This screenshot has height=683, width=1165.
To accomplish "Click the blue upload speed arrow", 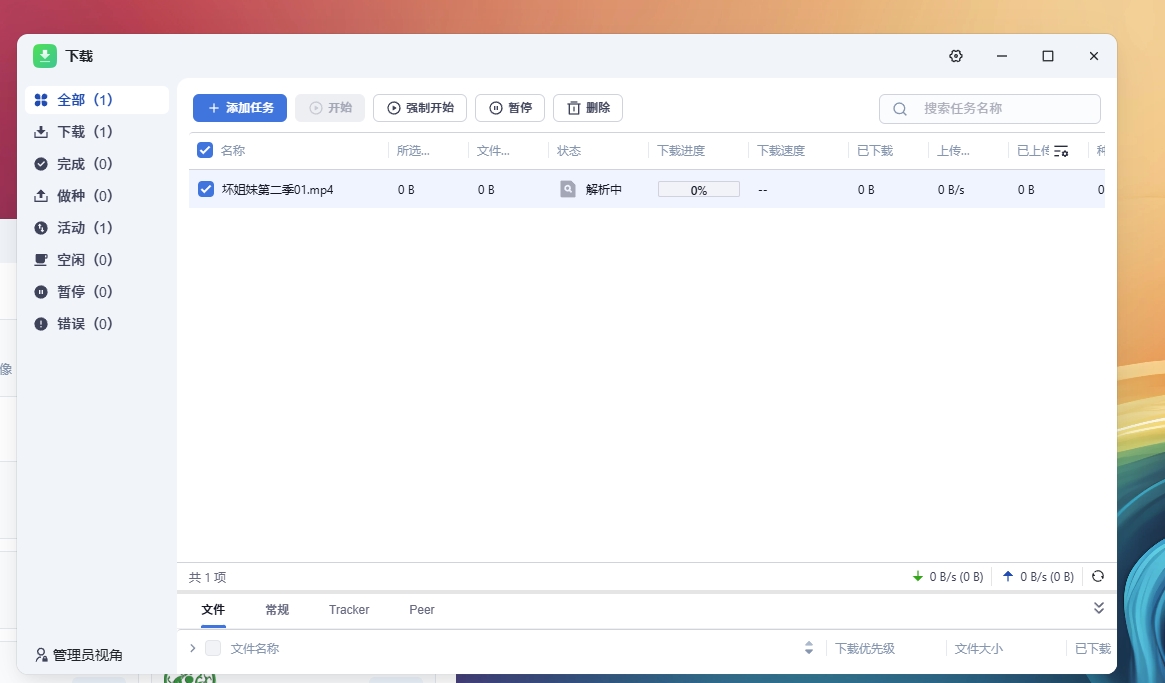I will tap(1007, 576).
